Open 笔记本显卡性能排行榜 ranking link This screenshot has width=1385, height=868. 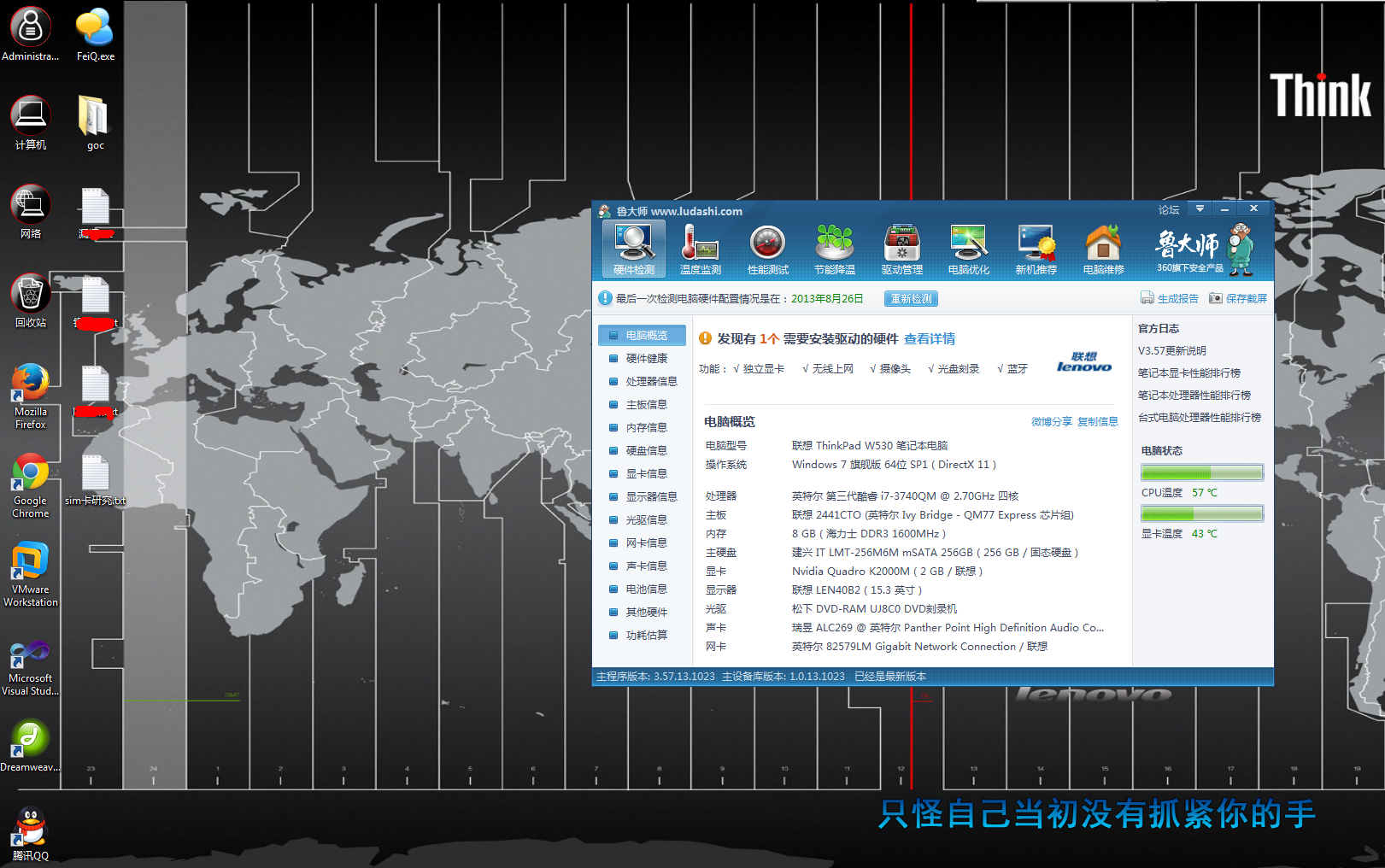[x=1189, y=373]
